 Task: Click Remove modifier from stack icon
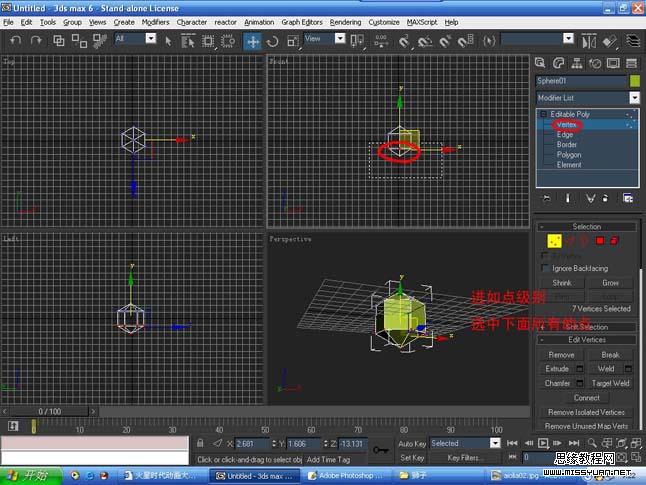coord(605,198)
